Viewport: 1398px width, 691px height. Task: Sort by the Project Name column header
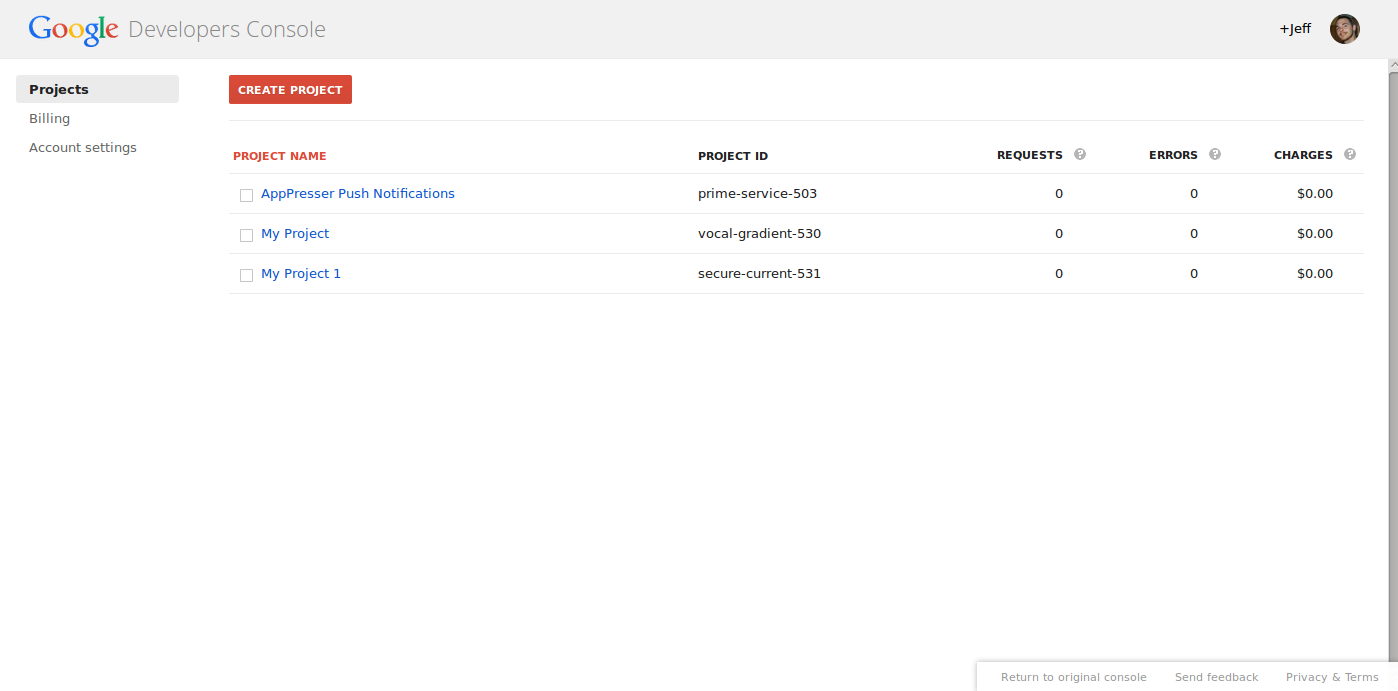tap(280, 156)
